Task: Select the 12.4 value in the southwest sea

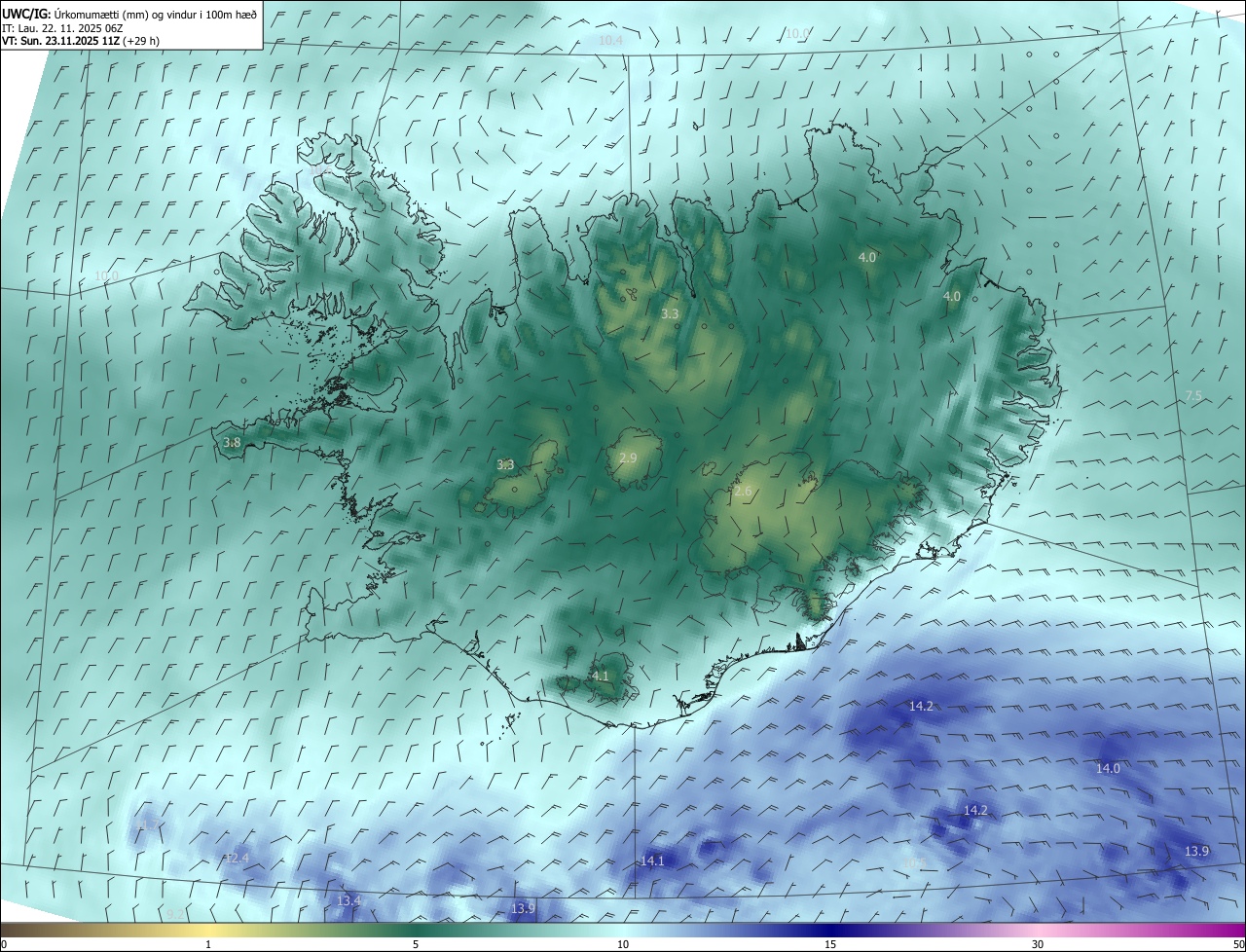Action: (x=237, y=858)
